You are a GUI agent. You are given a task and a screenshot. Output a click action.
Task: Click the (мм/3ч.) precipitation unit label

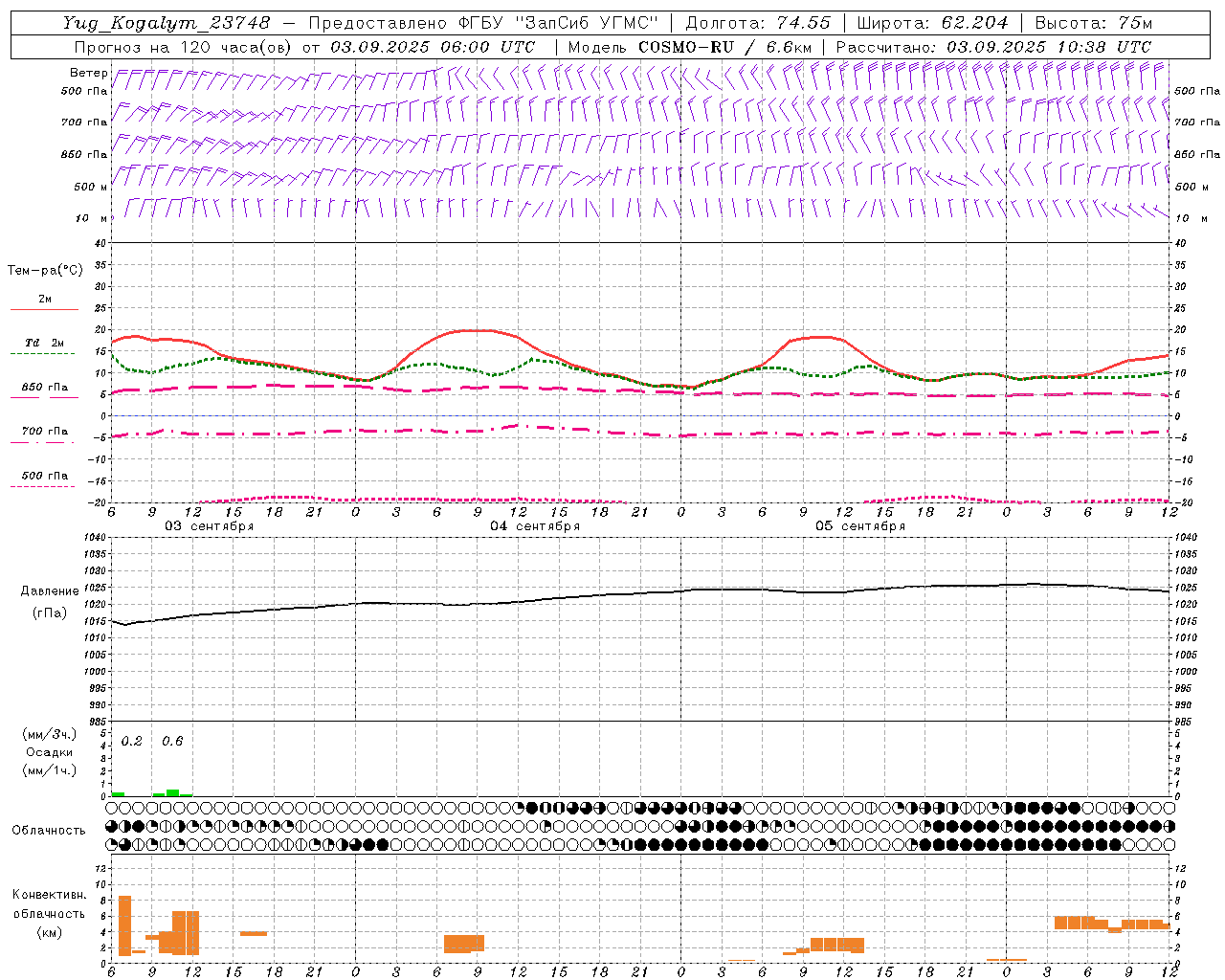click(50, 734)
